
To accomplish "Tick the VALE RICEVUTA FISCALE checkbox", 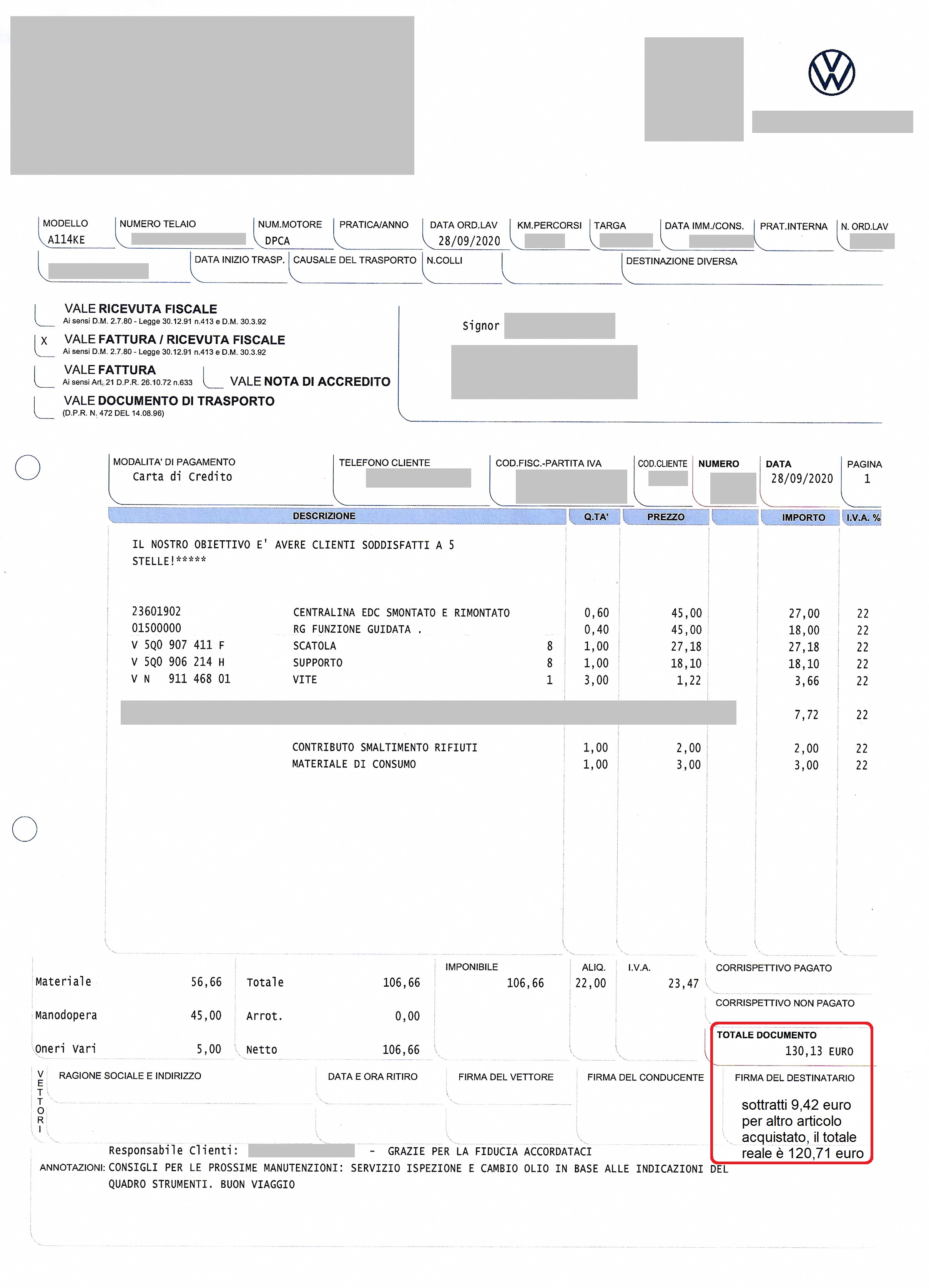I will pyautogui.click(x=45, y=315).
